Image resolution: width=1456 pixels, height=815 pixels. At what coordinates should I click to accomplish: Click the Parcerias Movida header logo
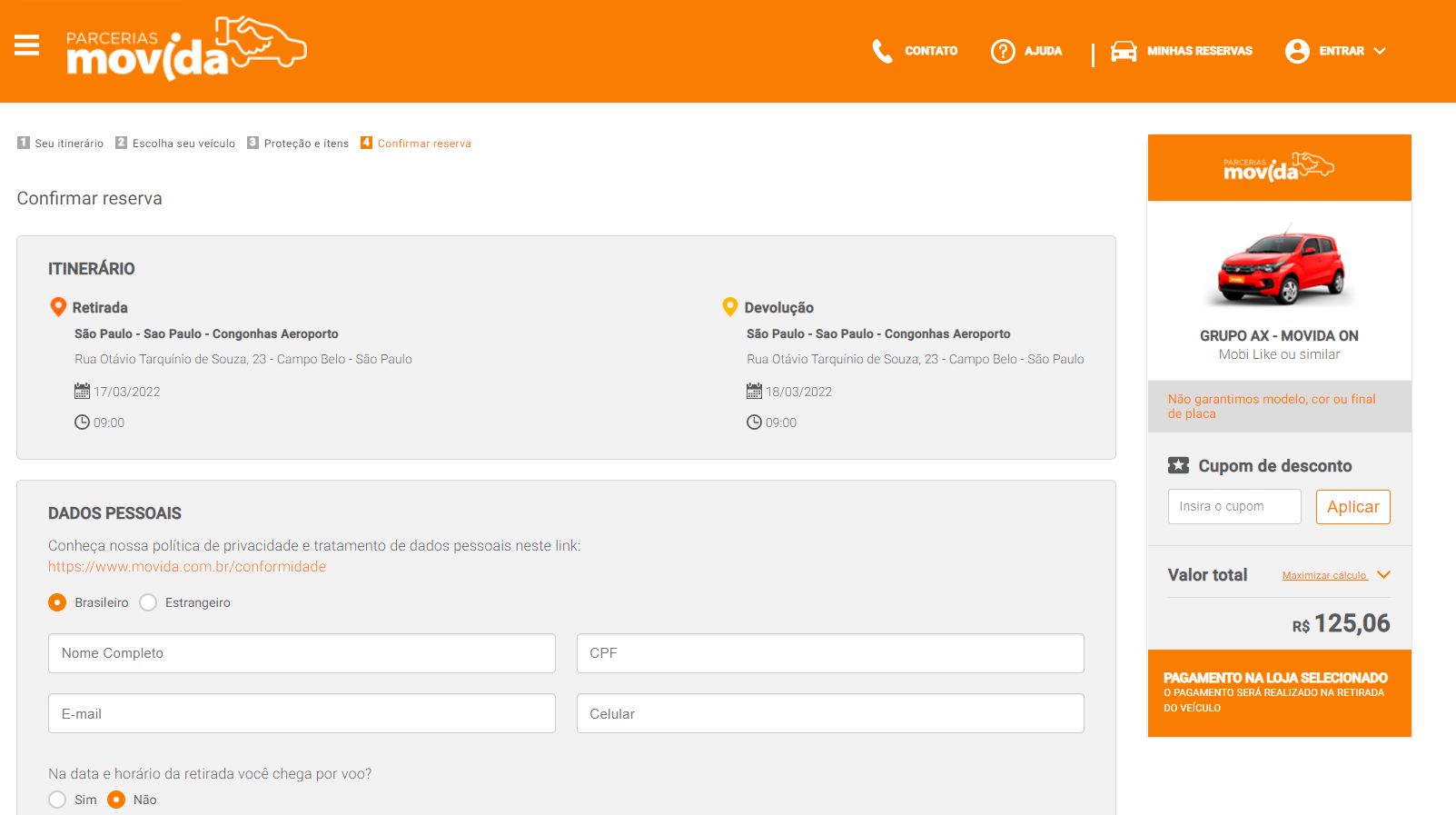tap(186, 48)
